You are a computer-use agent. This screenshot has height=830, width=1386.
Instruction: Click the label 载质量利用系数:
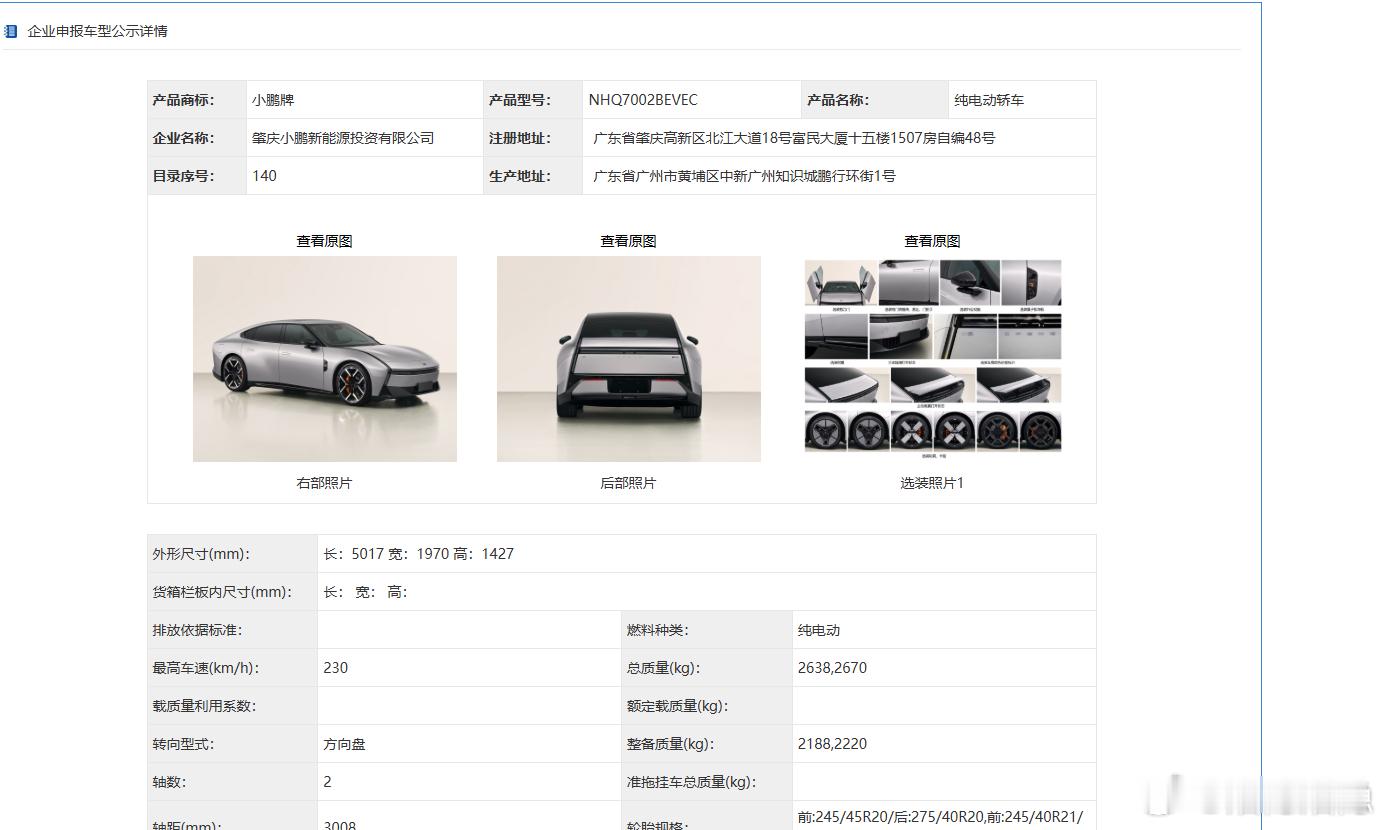pyautogui.click(x=204, y=706)
